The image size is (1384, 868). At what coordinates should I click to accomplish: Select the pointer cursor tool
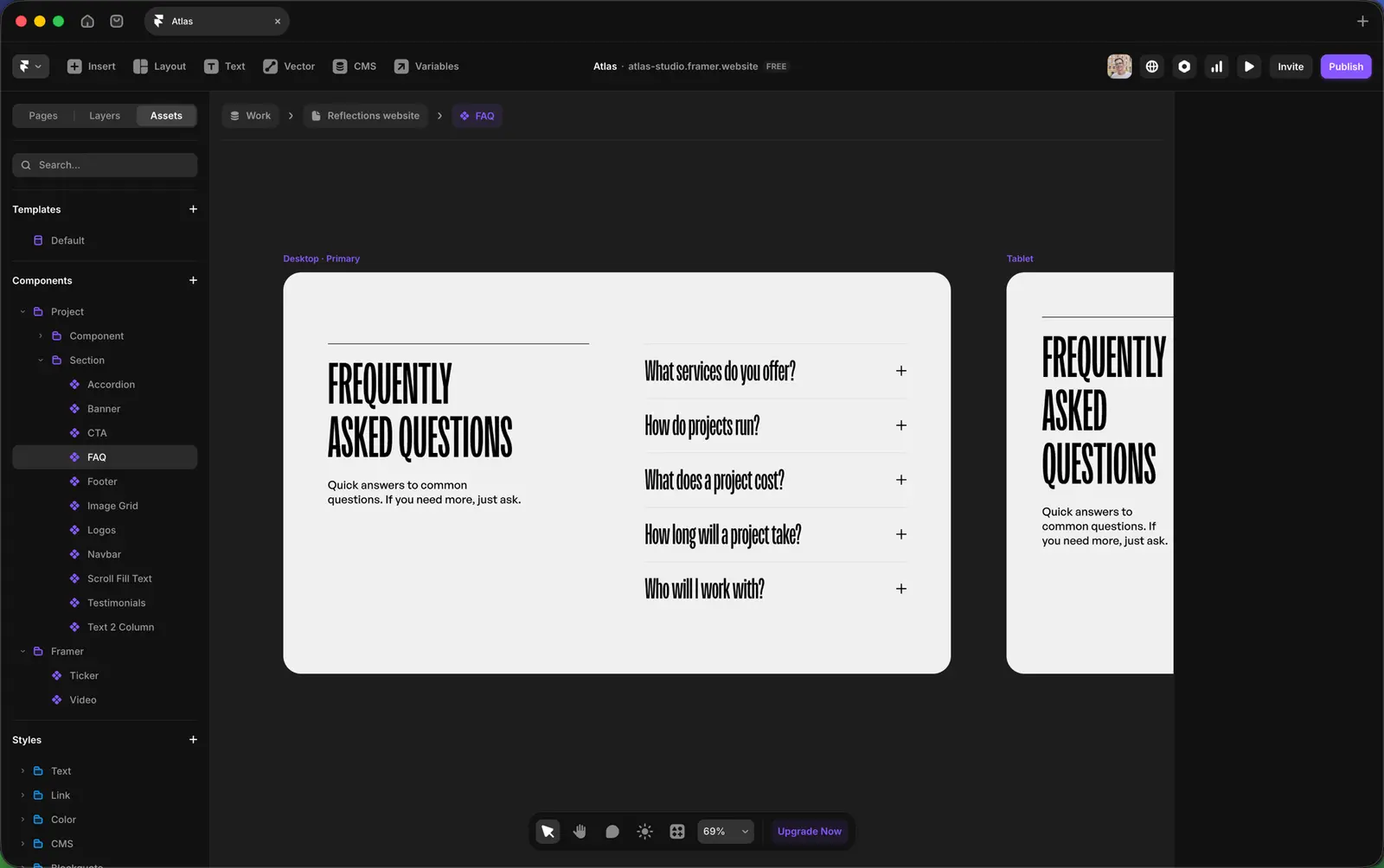548,831
